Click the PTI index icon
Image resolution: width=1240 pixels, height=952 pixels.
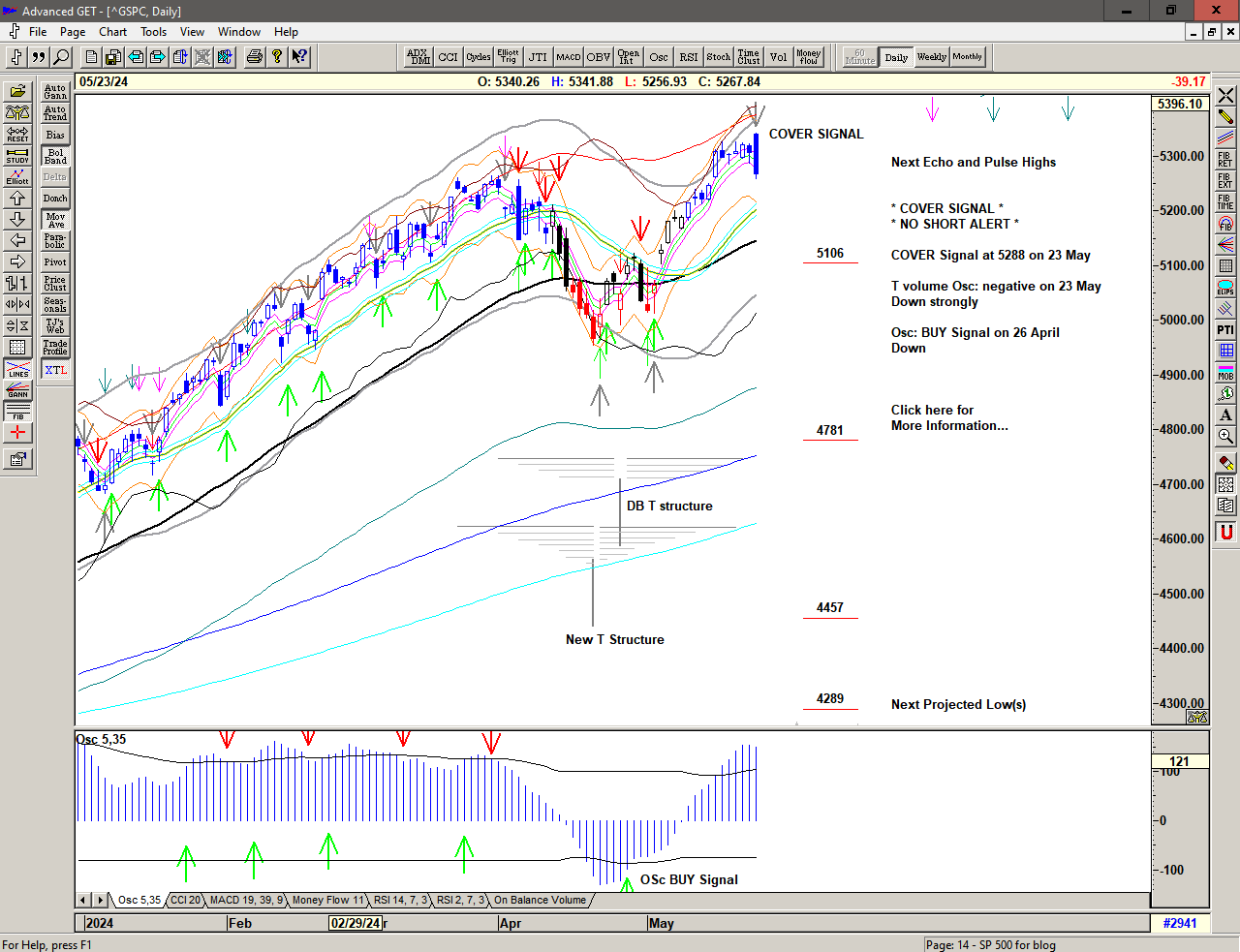[1225, 330]
